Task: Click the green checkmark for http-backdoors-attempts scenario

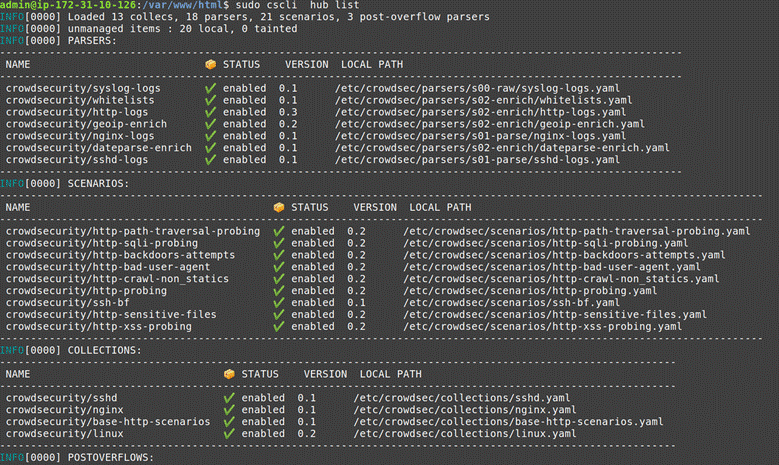Action: pos(279,255)
